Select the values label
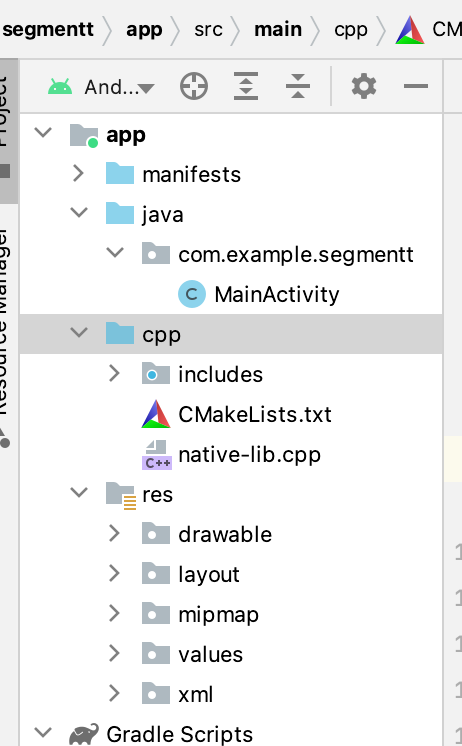462x746 pixels. pos(210,654)
